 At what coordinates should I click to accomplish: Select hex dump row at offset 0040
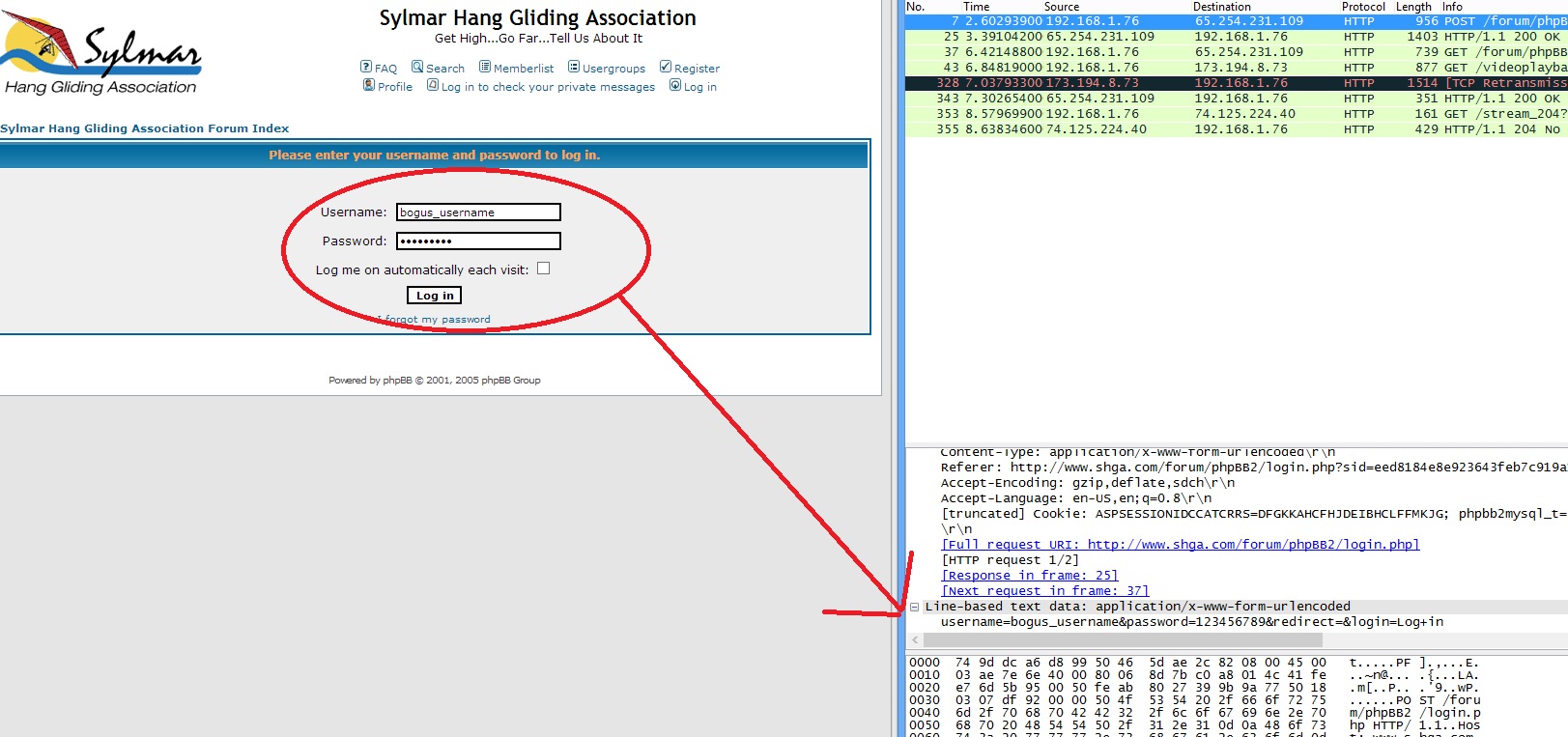coord(1194,713)
